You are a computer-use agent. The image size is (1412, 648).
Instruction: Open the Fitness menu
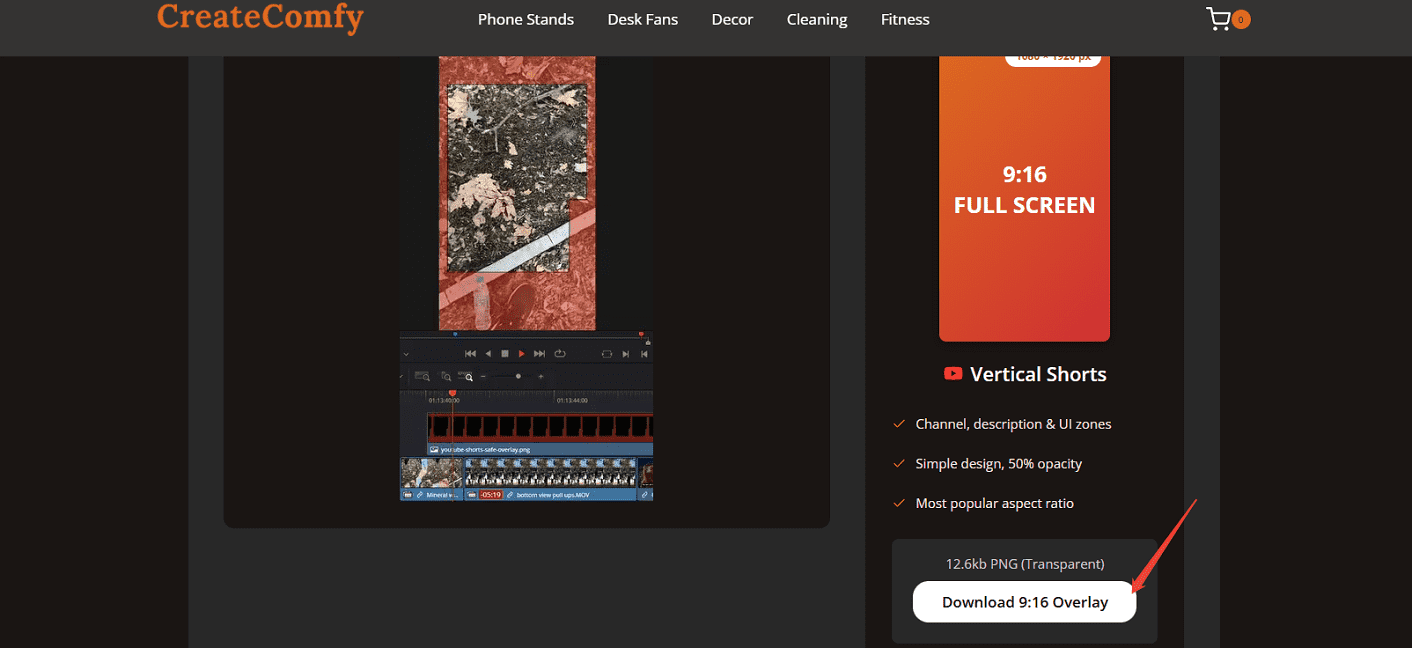[x=904, y=19]
